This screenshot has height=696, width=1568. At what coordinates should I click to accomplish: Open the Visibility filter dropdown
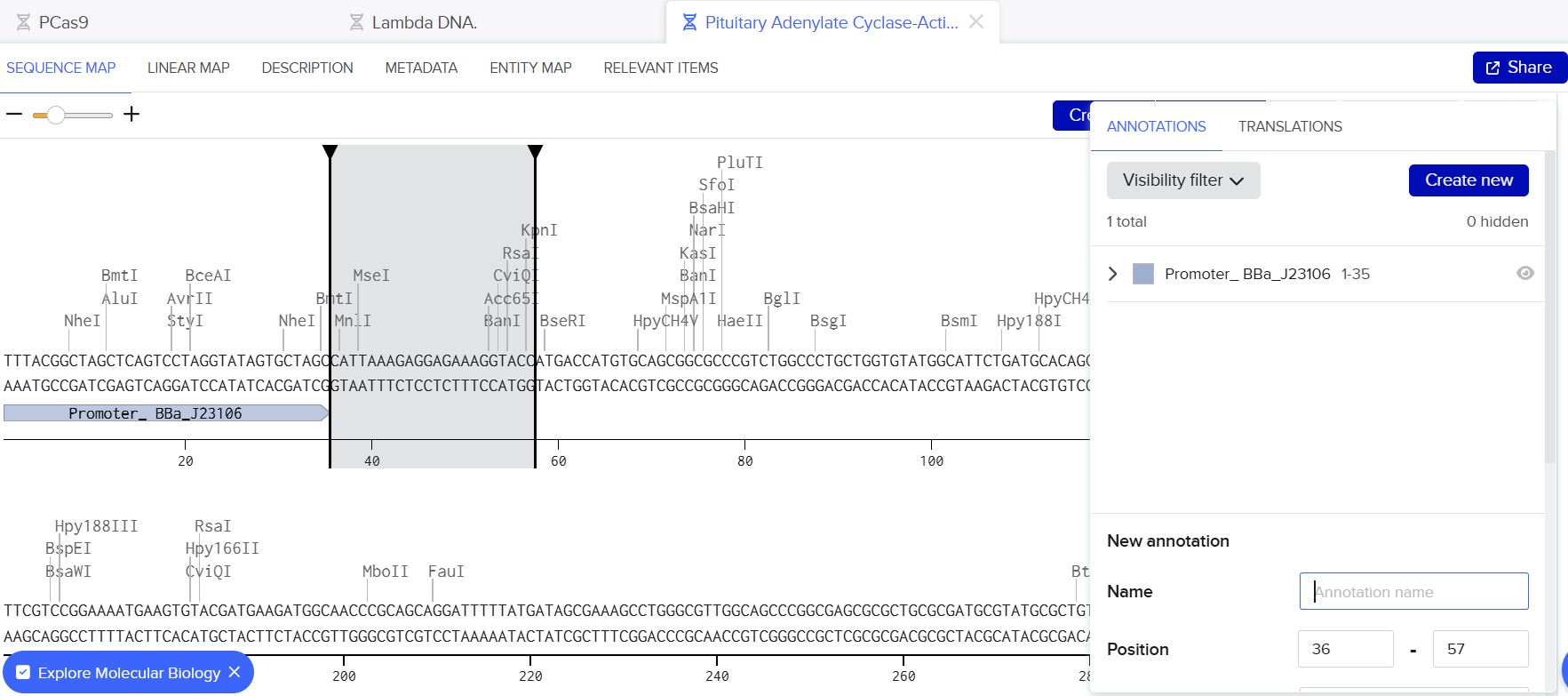coord(1182,180)
